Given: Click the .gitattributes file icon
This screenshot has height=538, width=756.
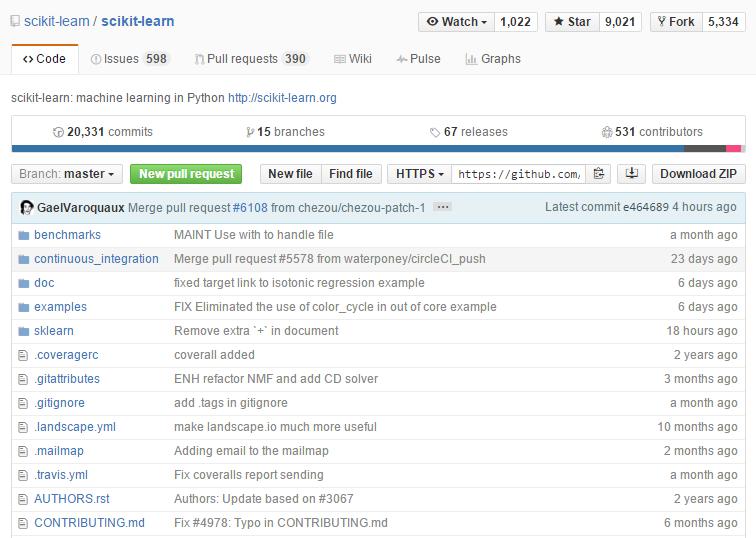Looking at the screenshot, I should (x=23, y=379).
